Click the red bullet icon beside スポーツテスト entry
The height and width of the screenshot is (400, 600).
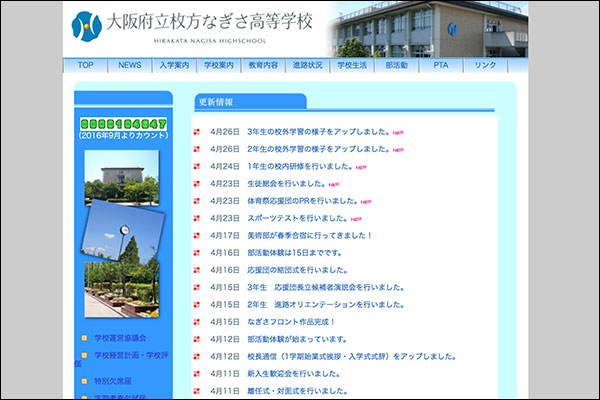pyautogui.click(x=197, y=218)
